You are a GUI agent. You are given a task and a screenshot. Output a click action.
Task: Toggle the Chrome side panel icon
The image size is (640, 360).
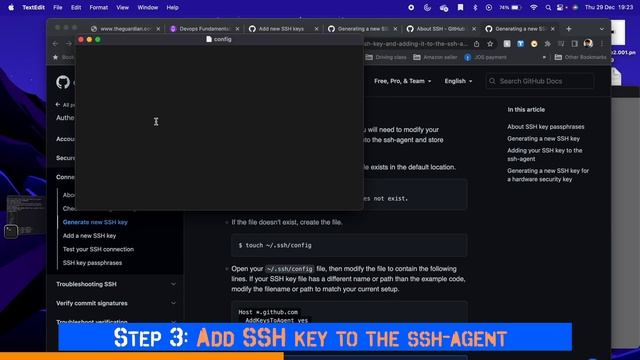click(x=574, y=44)
